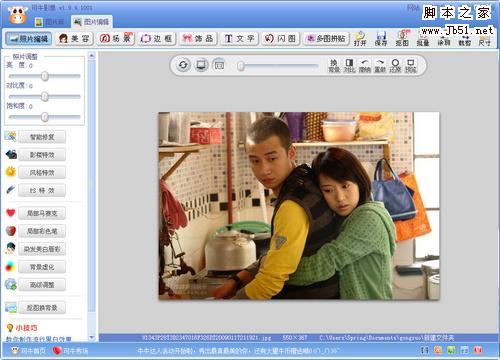The width and height of the screenshot is (500, 360).
Task: Switch to the 文字 text tab
Action: pyautogui.click(x=239, y=39)
